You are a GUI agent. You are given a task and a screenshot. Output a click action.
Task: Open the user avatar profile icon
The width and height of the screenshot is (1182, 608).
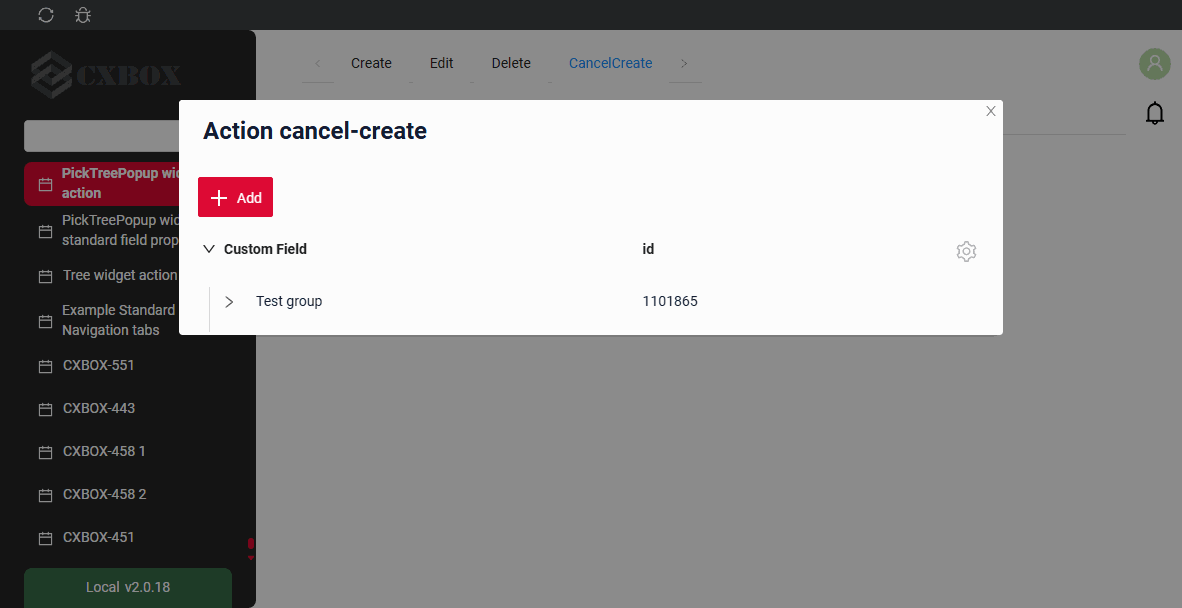[1154, 64]
